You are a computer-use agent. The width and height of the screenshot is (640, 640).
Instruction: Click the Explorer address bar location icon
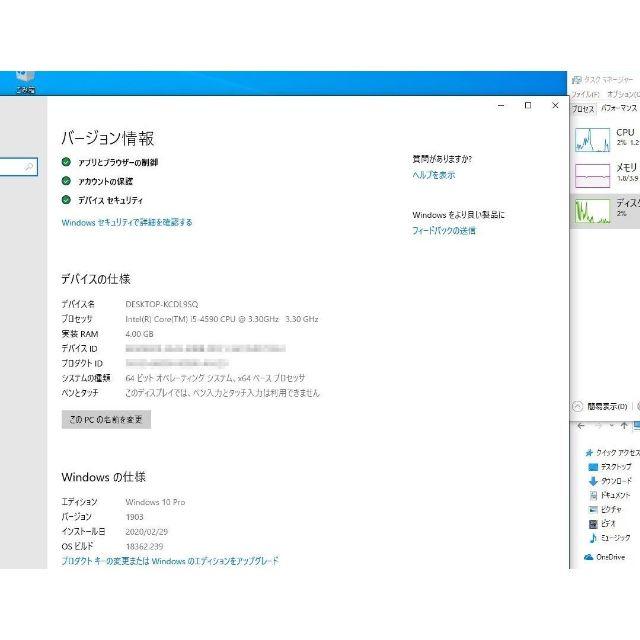pyautogui.click(x=636, y=426)
